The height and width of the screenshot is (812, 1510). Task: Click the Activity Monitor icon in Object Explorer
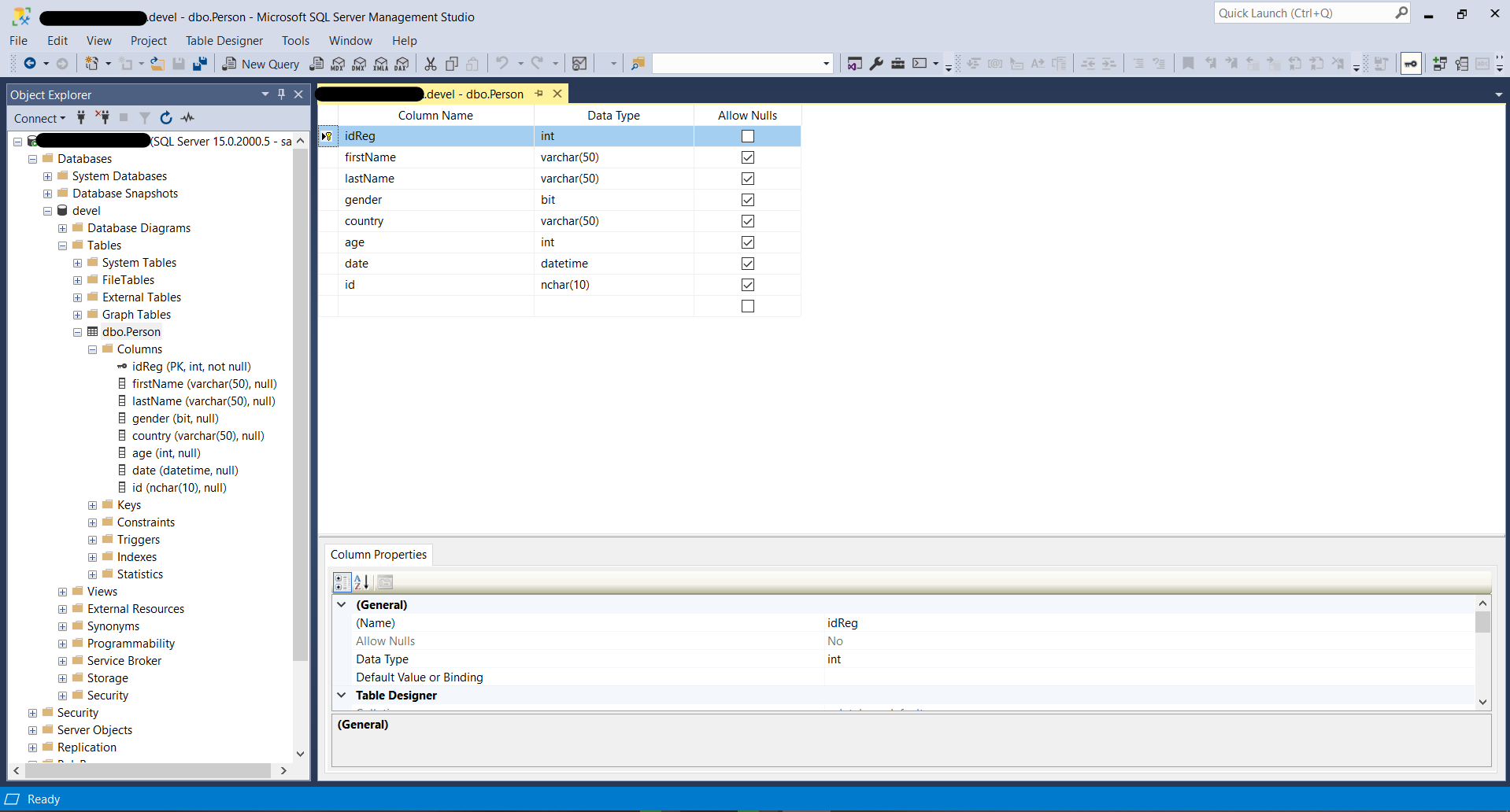point(187,118)
